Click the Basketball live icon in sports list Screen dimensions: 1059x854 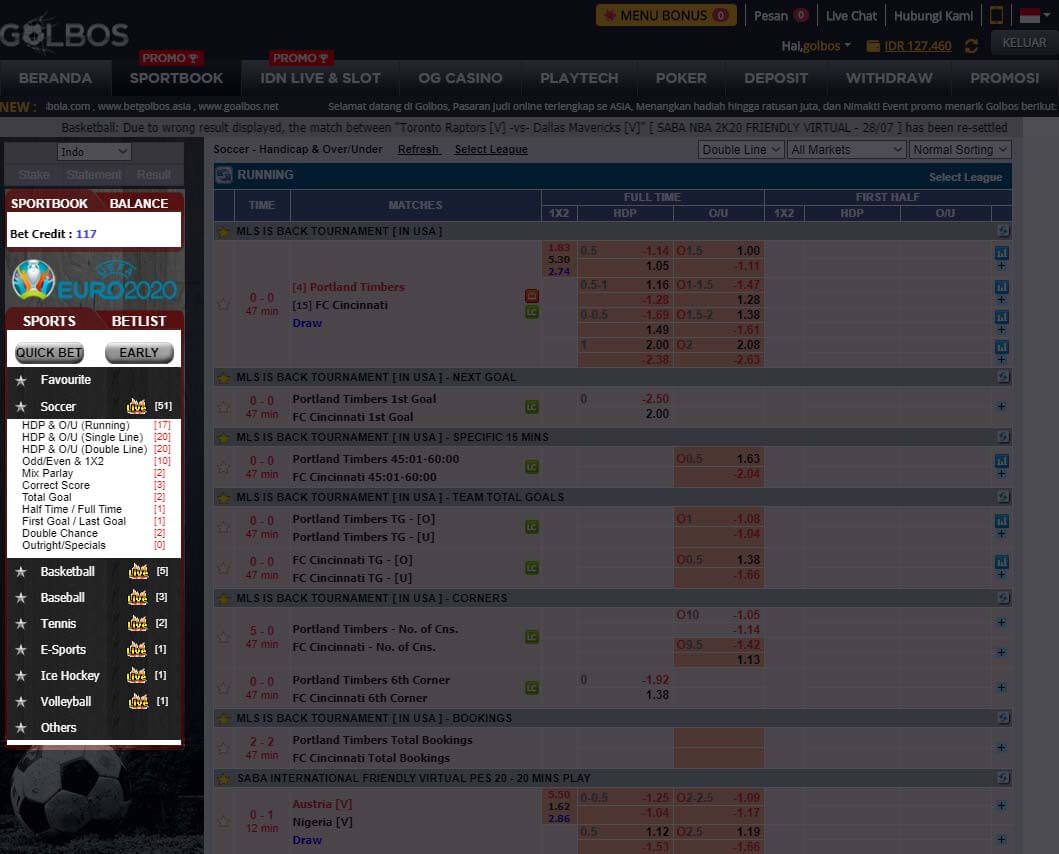138,572
